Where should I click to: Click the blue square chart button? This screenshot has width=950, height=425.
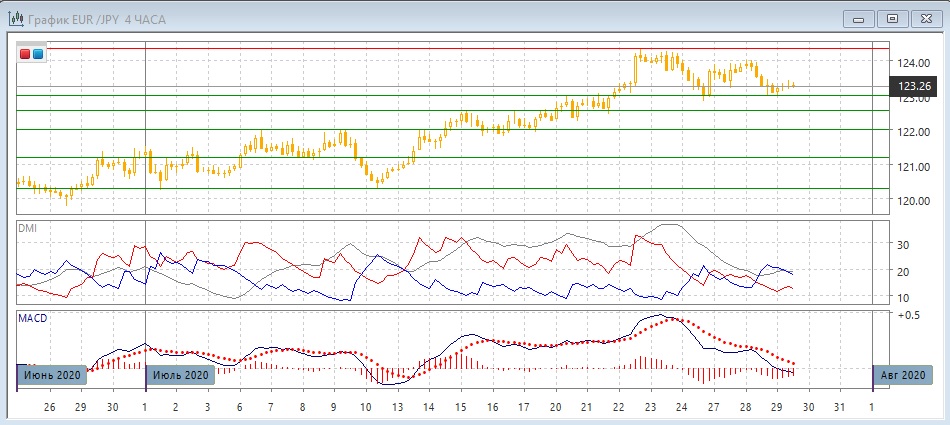(x=38, y=54)
